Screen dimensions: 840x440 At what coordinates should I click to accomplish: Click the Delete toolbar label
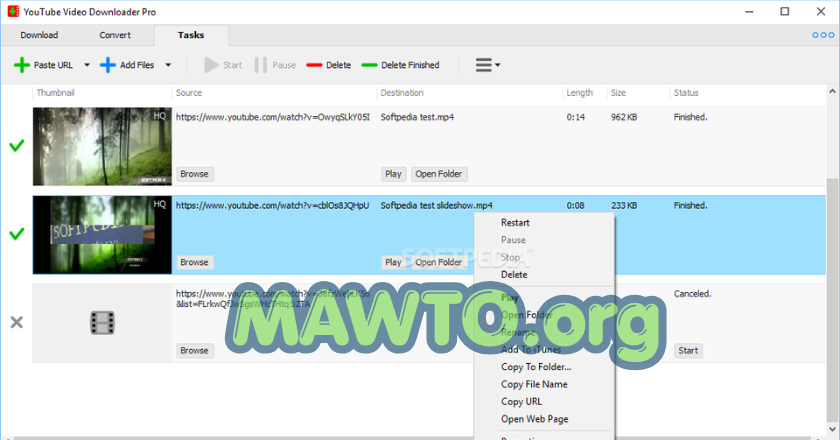pos(339,65)
